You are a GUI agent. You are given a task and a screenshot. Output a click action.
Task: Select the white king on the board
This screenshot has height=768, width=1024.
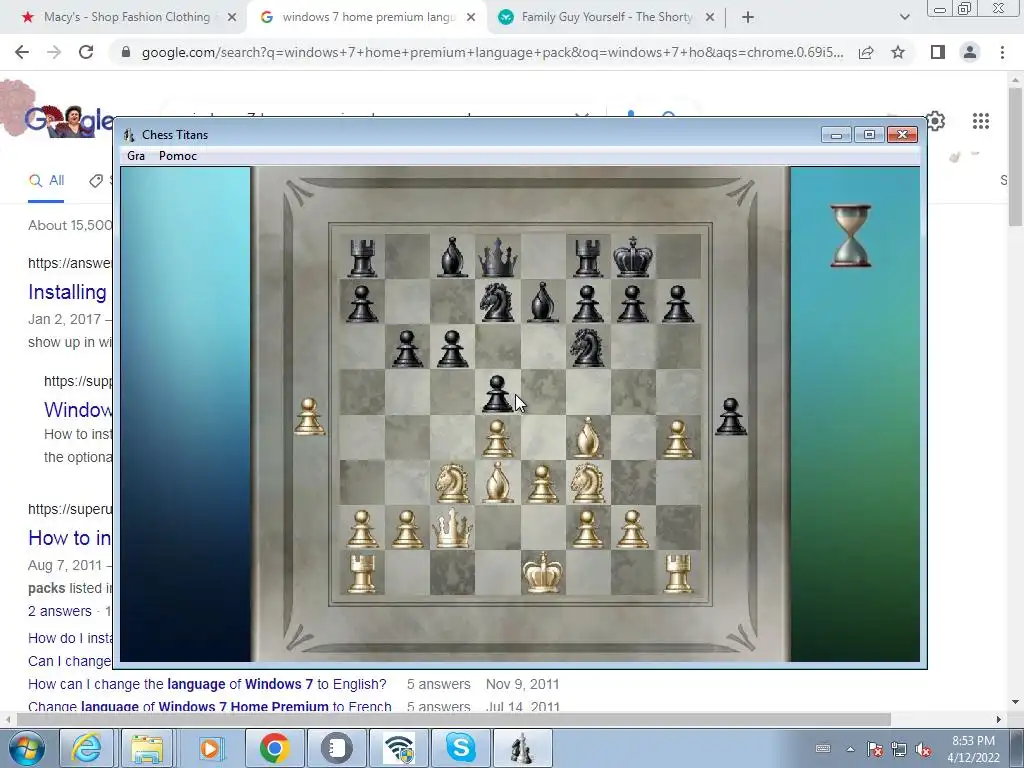[542, 572]
